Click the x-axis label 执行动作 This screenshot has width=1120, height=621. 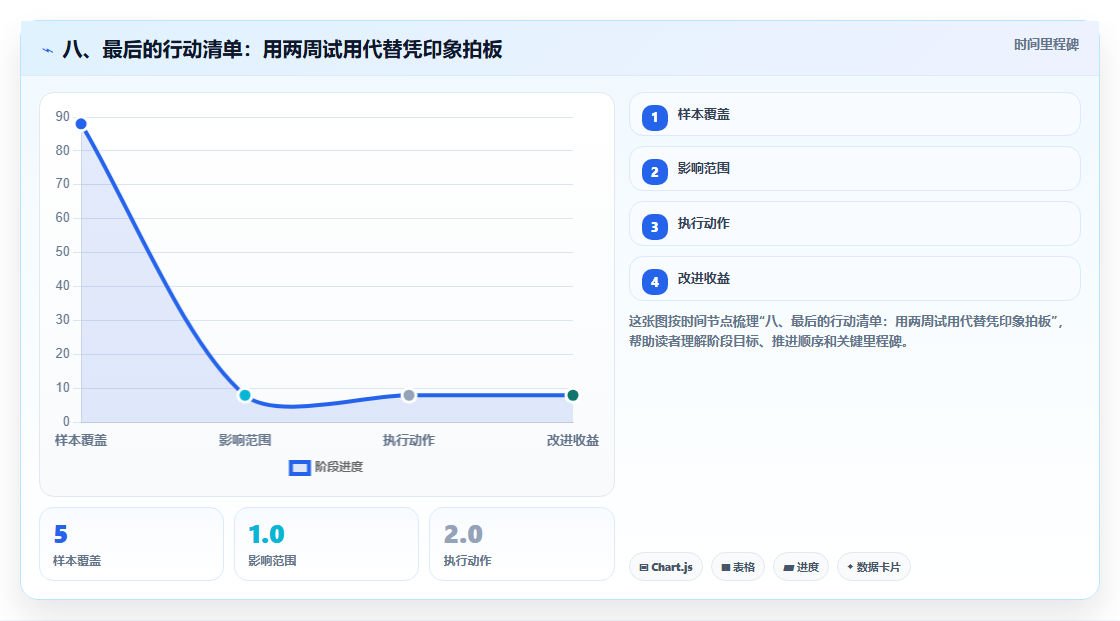(409, 440)
